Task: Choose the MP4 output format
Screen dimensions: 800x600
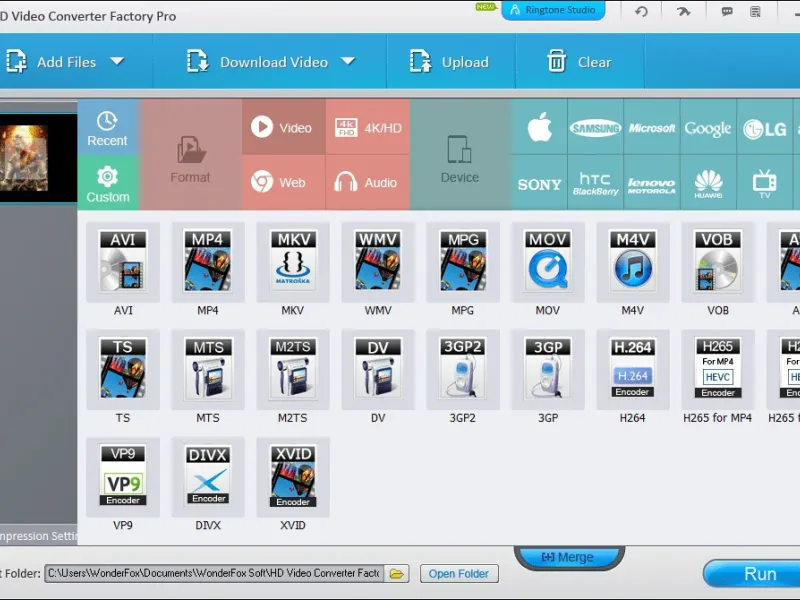Action: click(208, 262)
